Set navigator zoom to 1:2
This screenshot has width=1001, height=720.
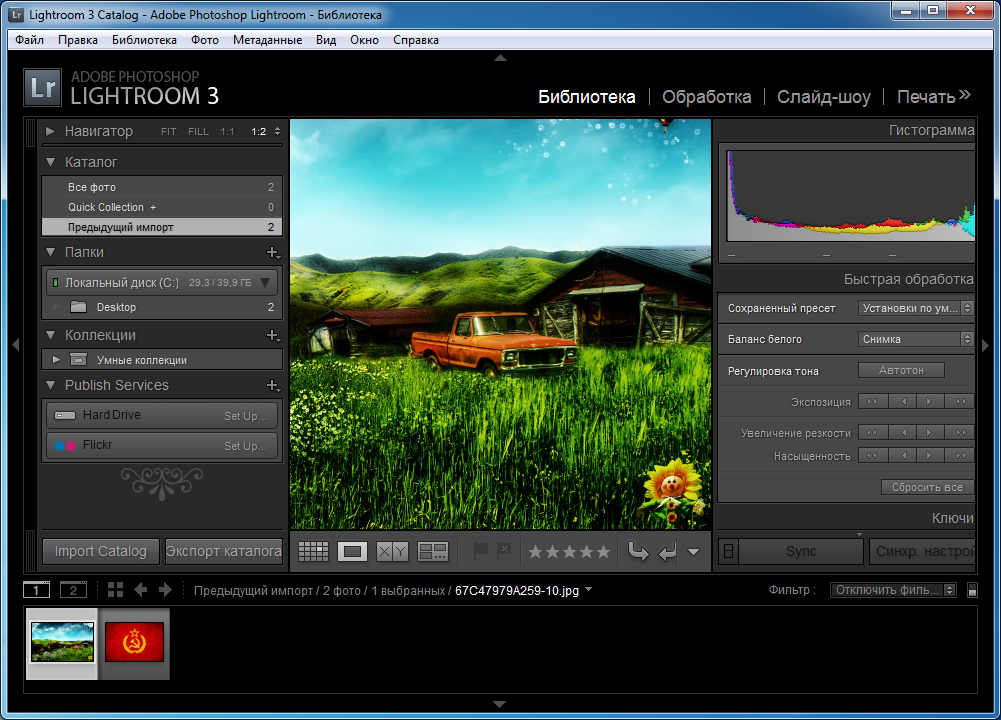pos(259,131)
